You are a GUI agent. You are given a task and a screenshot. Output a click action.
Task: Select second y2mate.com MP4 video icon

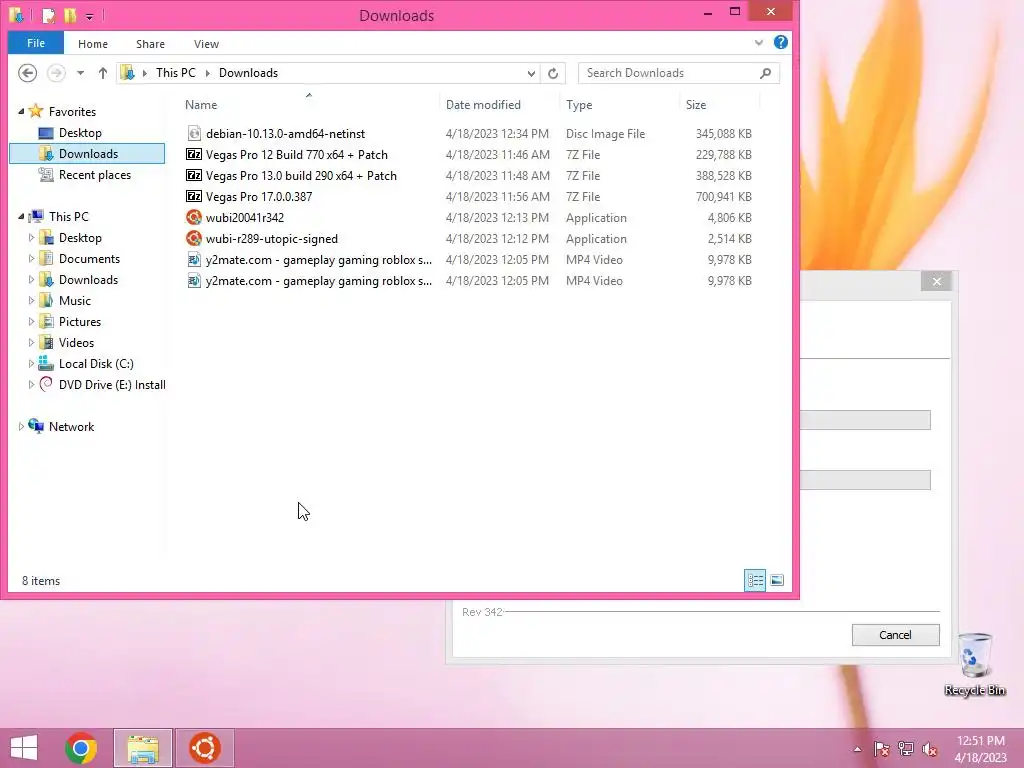click(x=194, y=281)
